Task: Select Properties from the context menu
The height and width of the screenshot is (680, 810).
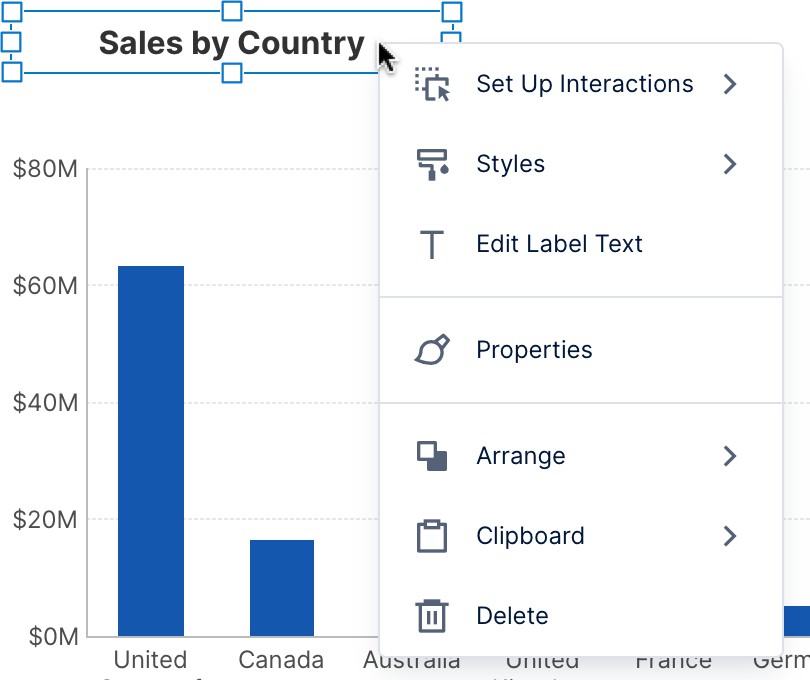Action: pos(534,349)
